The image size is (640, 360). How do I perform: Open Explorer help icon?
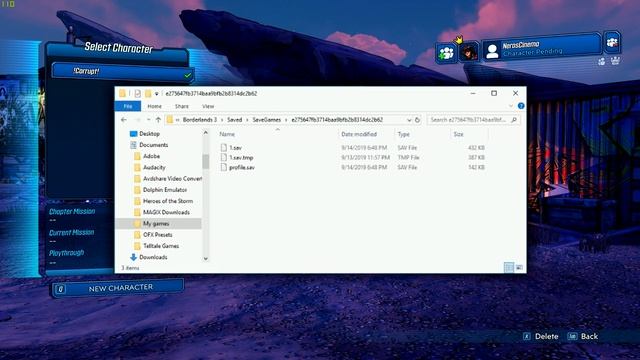pyautogui.click(x=521, y=106)
